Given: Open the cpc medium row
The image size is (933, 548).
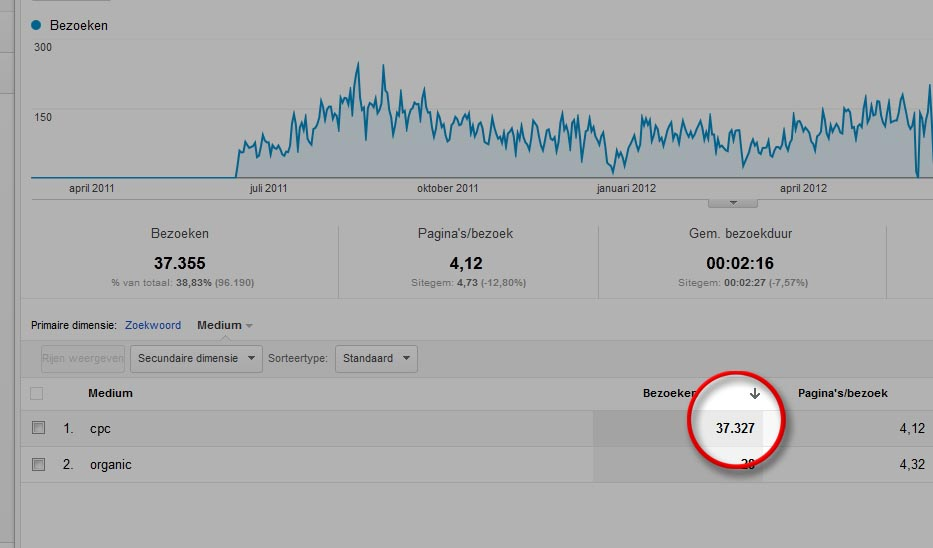Looking at the screenshot, I should point(100,428).
